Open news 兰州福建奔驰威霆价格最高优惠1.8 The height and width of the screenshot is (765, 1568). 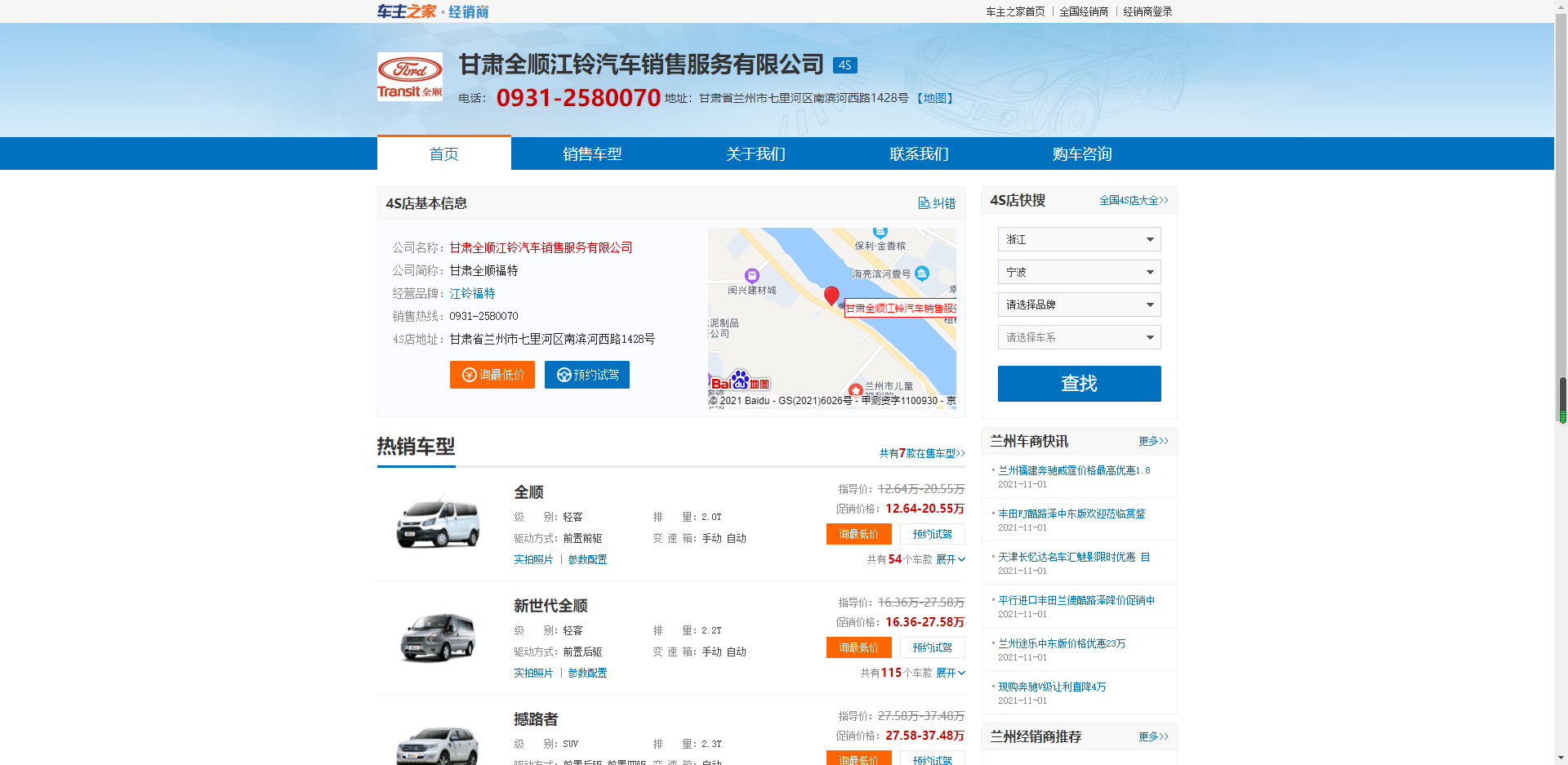tap(1074, 470)
